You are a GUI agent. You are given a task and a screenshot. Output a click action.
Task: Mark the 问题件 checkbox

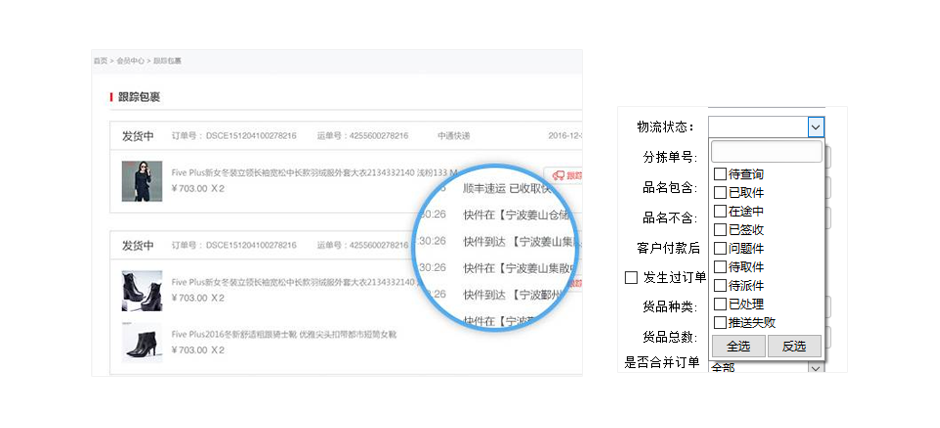click(720, 248)
